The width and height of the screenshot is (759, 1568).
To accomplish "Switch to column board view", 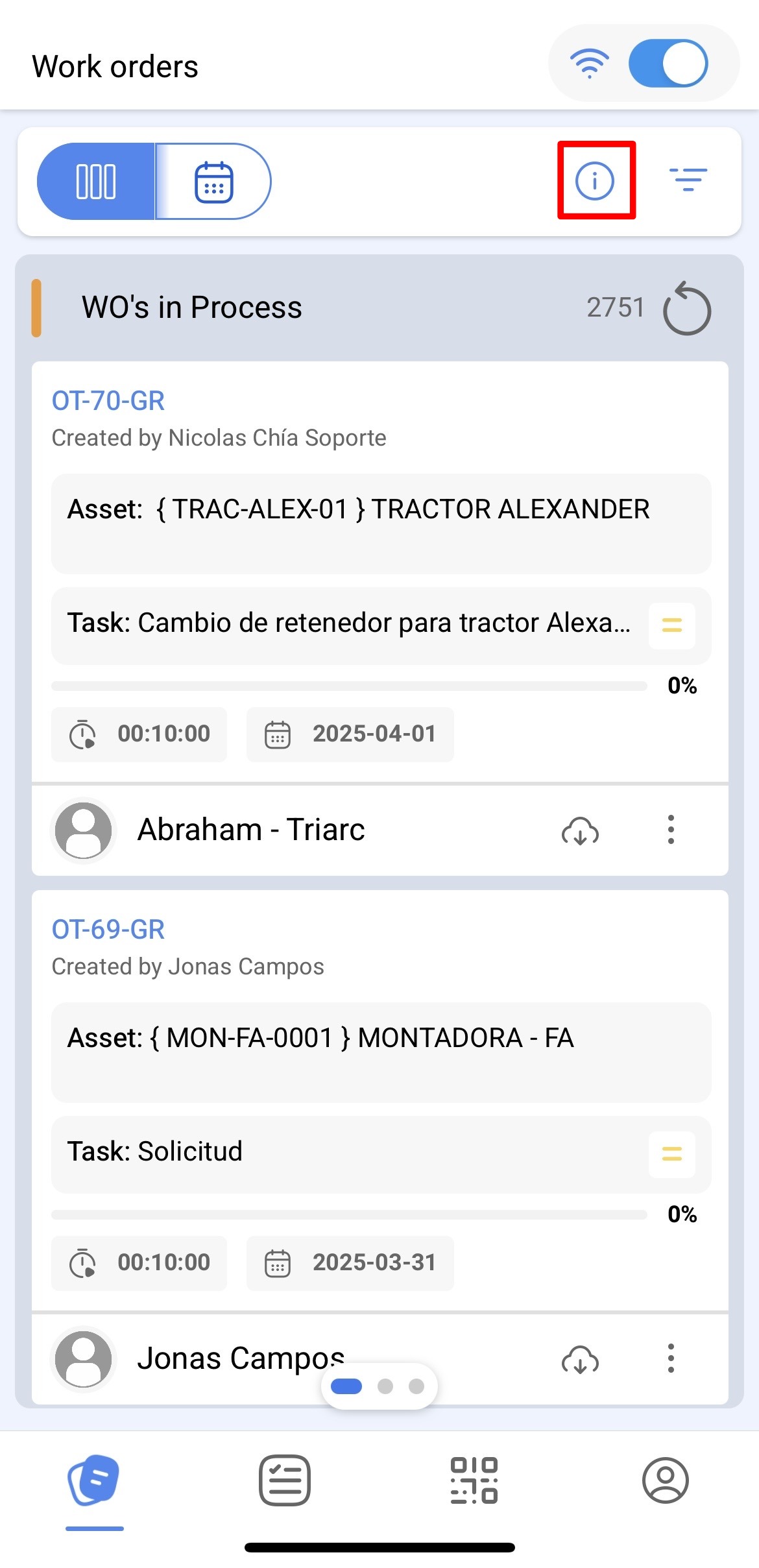I will click(x=96, y=182).
